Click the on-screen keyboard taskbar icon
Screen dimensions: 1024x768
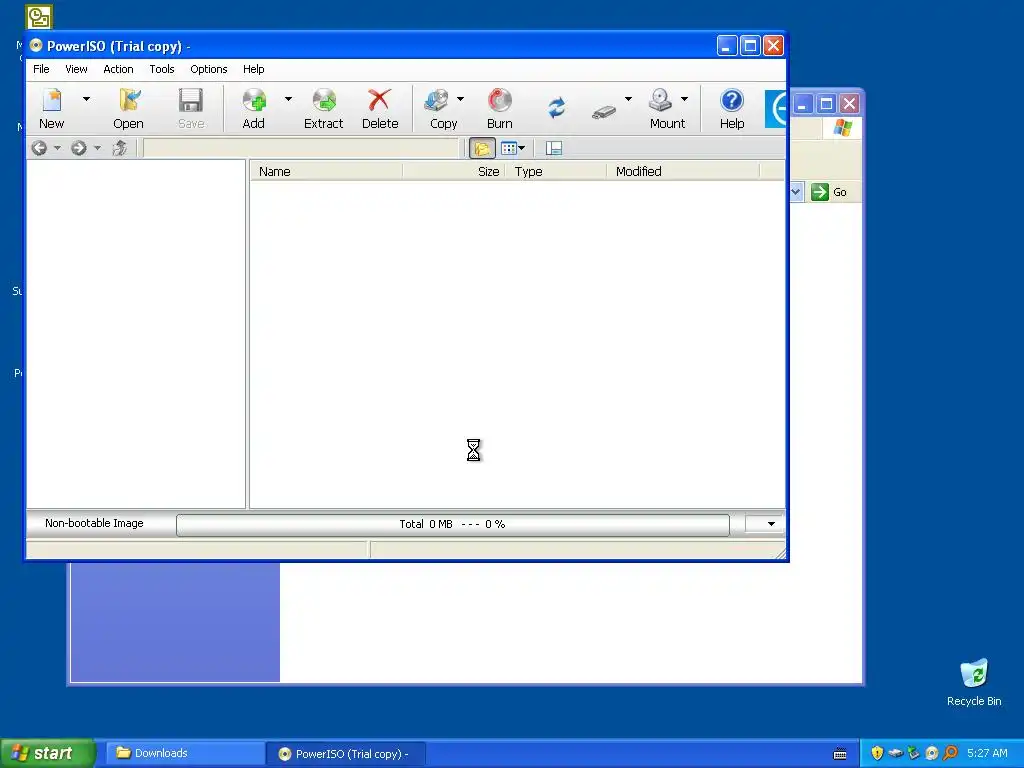coord(840,754)
